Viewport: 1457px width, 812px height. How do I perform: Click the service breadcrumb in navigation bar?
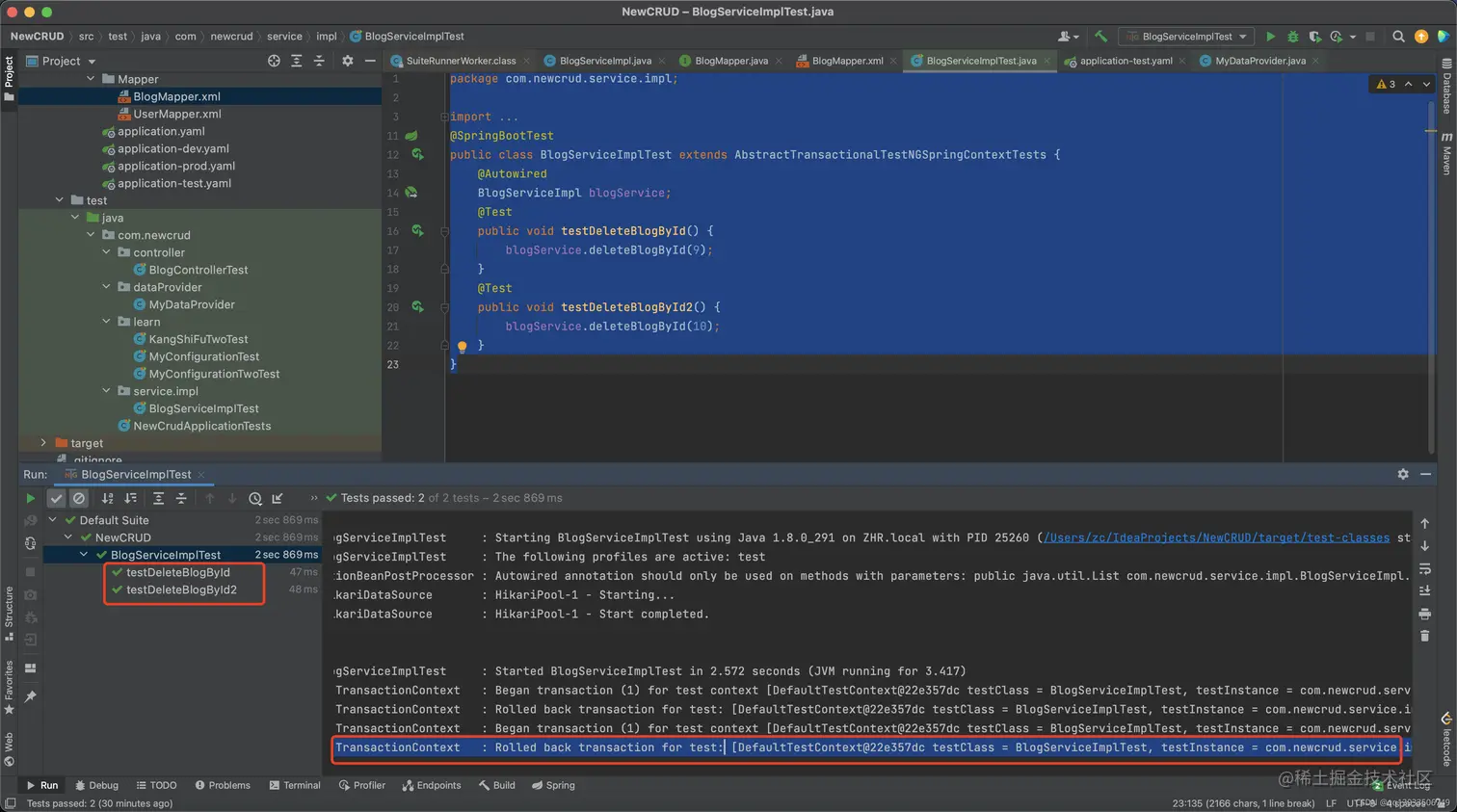(x=284, y=37)
